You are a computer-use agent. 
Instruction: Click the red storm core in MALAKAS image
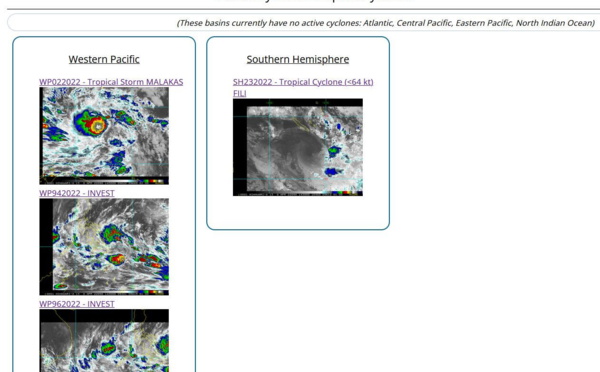[96, 124]
